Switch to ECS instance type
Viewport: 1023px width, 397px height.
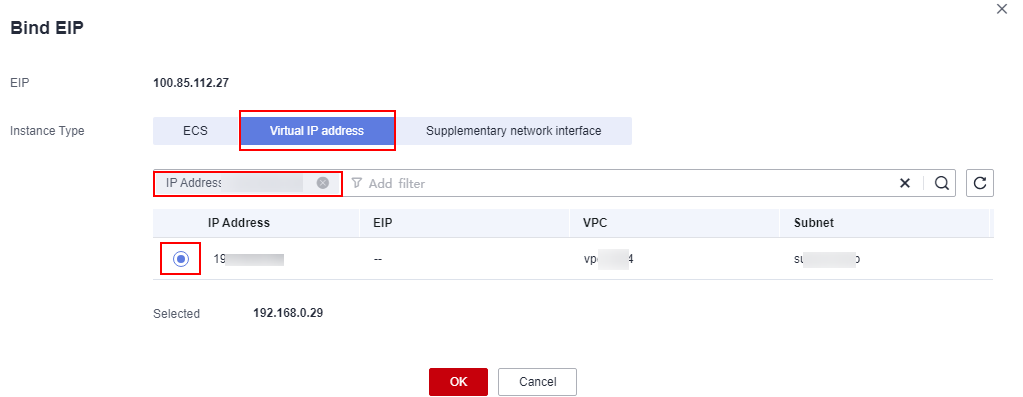pos(195,130)
